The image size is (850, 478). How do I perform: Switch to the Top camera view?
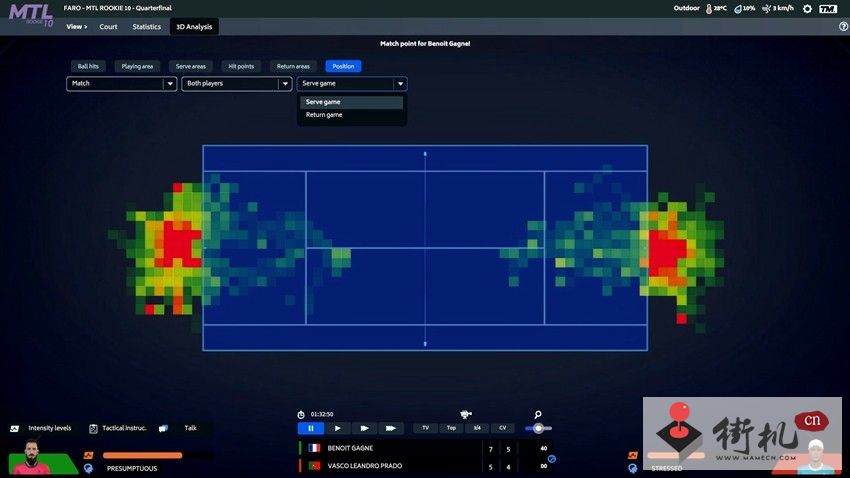click(451, 428)
